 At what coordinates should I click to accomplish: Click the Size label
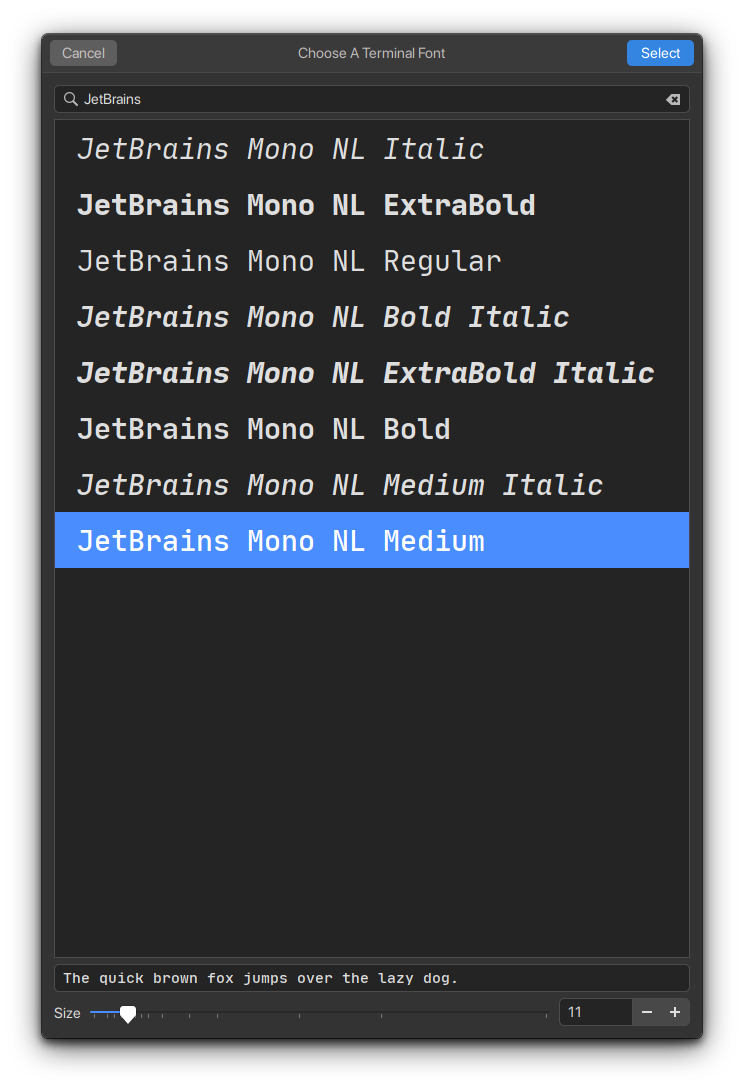click(66, 1012)
